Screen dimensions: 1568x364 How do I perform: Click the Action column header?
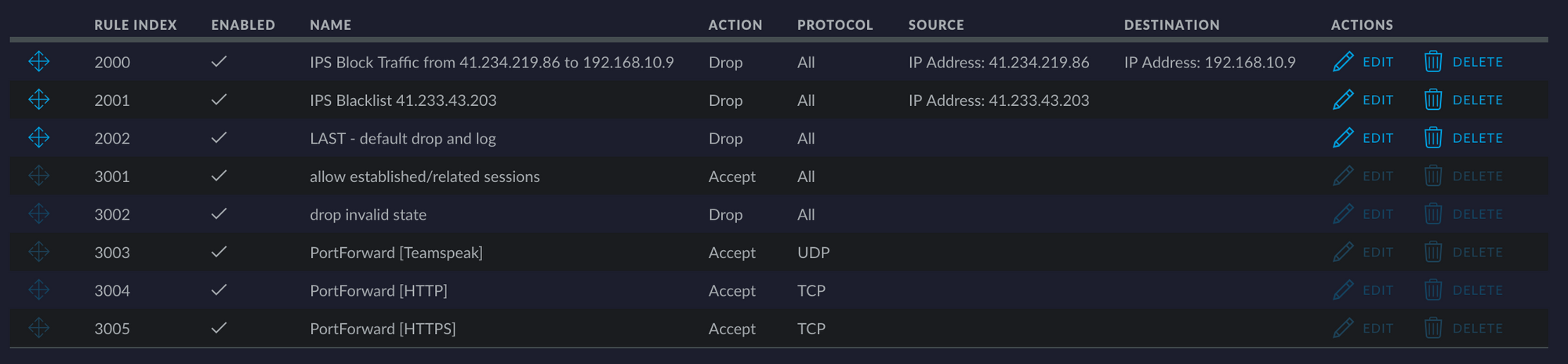[x=735, y=25]
